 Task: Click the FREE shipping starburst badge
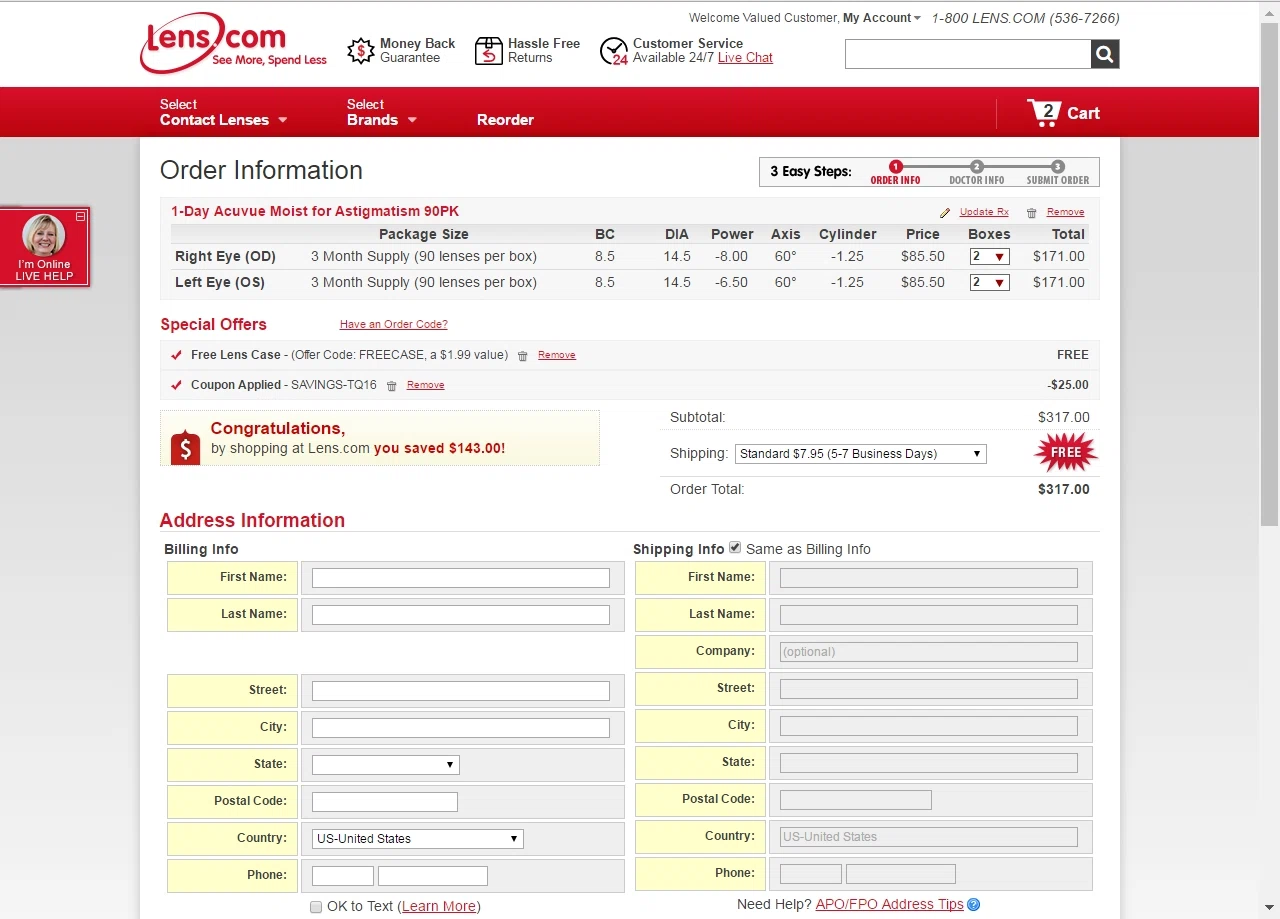[x=1066, y=453]
